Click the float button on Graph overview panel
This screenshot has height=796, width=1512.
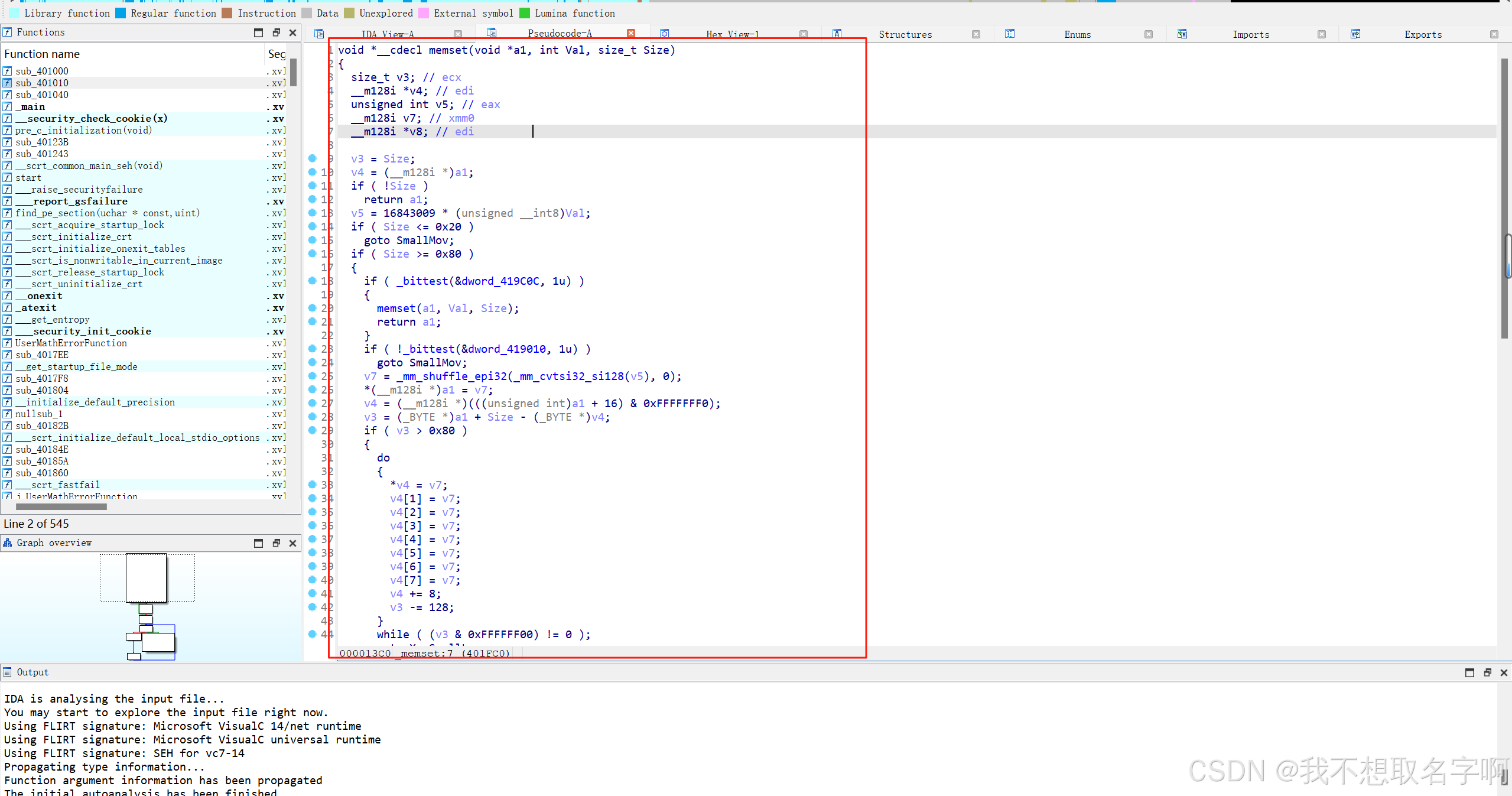click(x=277, y=542)
